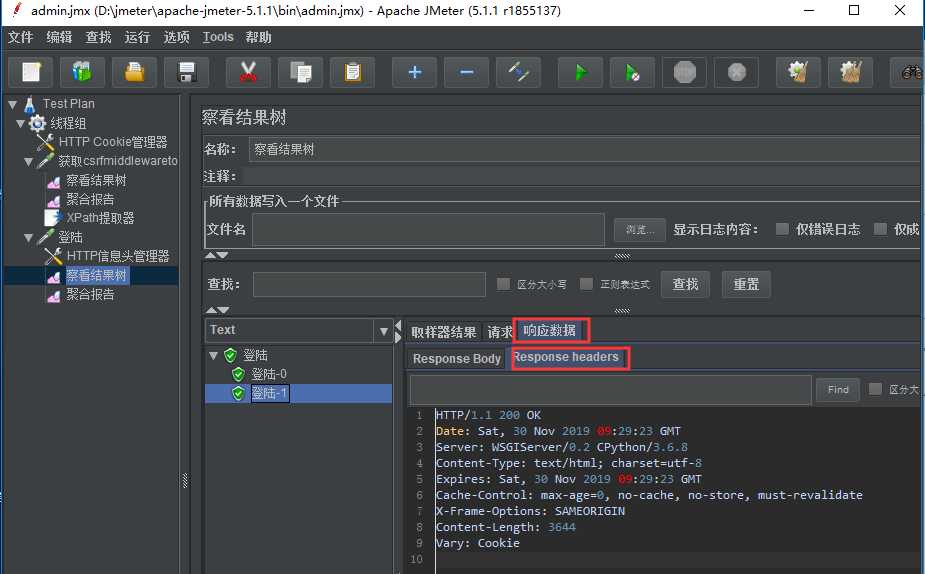Image resolution: width=925 pixels, height=574 pixels.
Task: Open the 查找 menu
Action: click(98, 37)
